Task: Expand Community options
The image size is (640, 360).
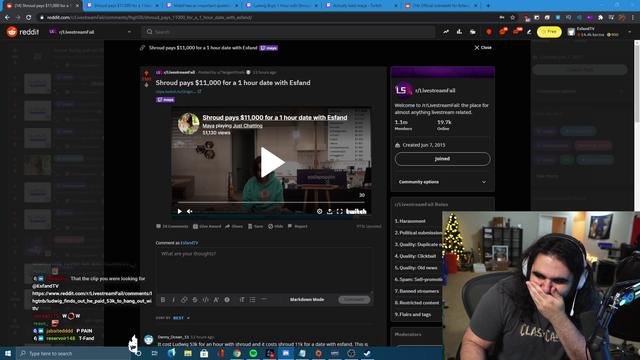Action: coord(442,182)
